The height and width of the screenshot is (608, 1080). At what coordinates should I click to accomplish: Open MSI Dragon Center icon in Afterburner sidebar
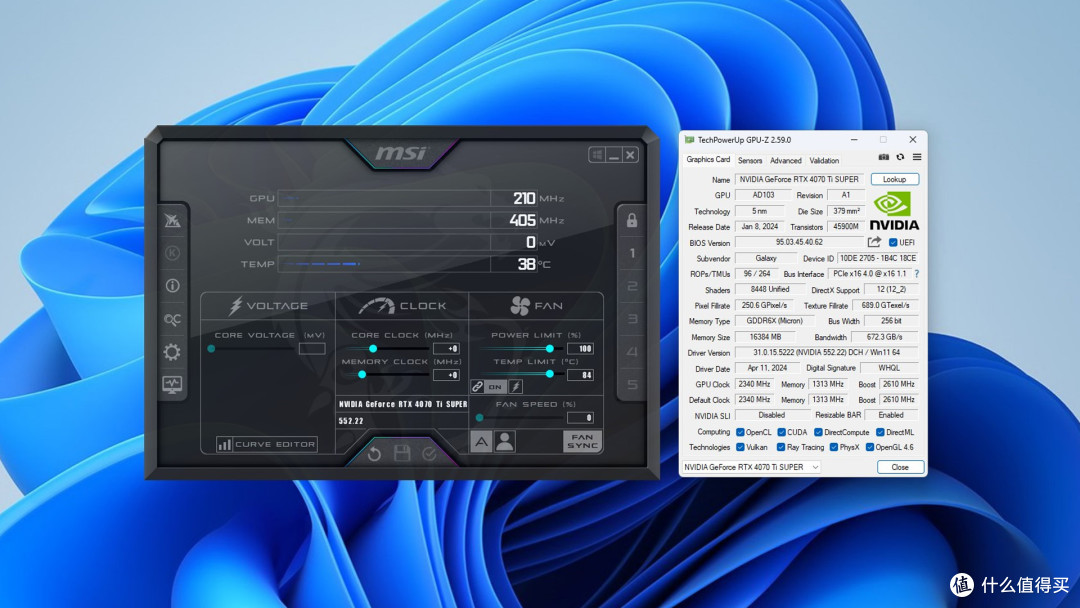click(172, 220)
